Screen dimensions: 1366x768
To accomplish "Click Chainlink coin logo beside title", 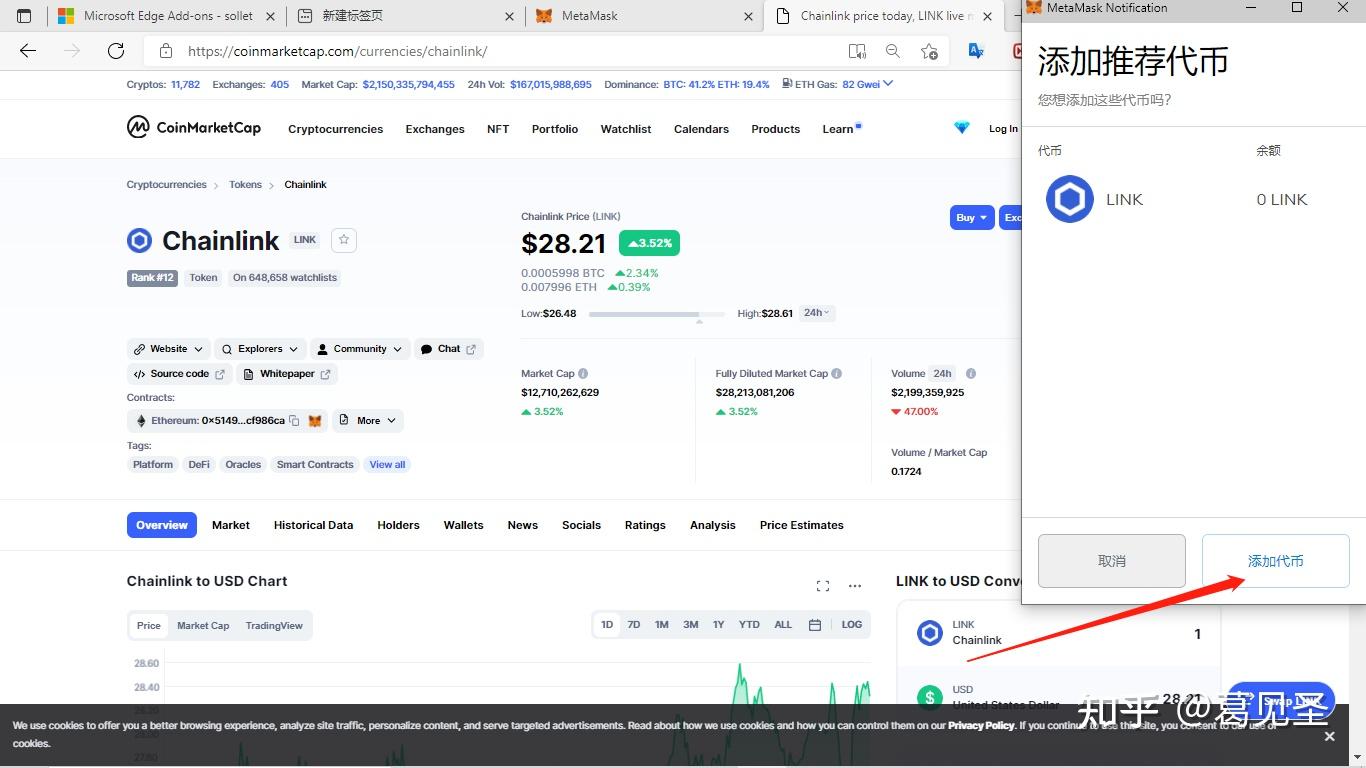I will tap(139, 241).
